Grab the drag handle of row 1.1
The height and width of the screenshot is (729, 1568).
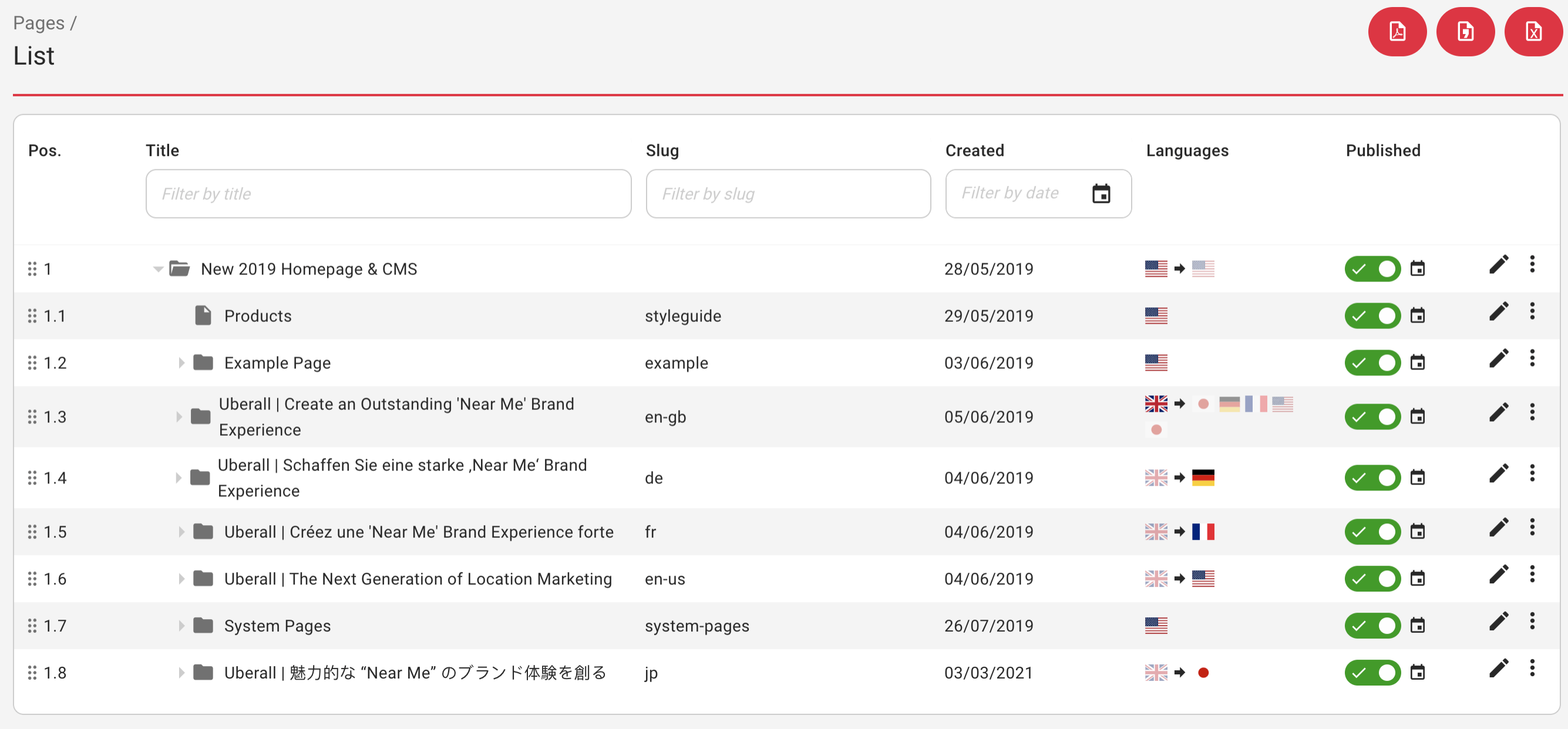[32, 315]
